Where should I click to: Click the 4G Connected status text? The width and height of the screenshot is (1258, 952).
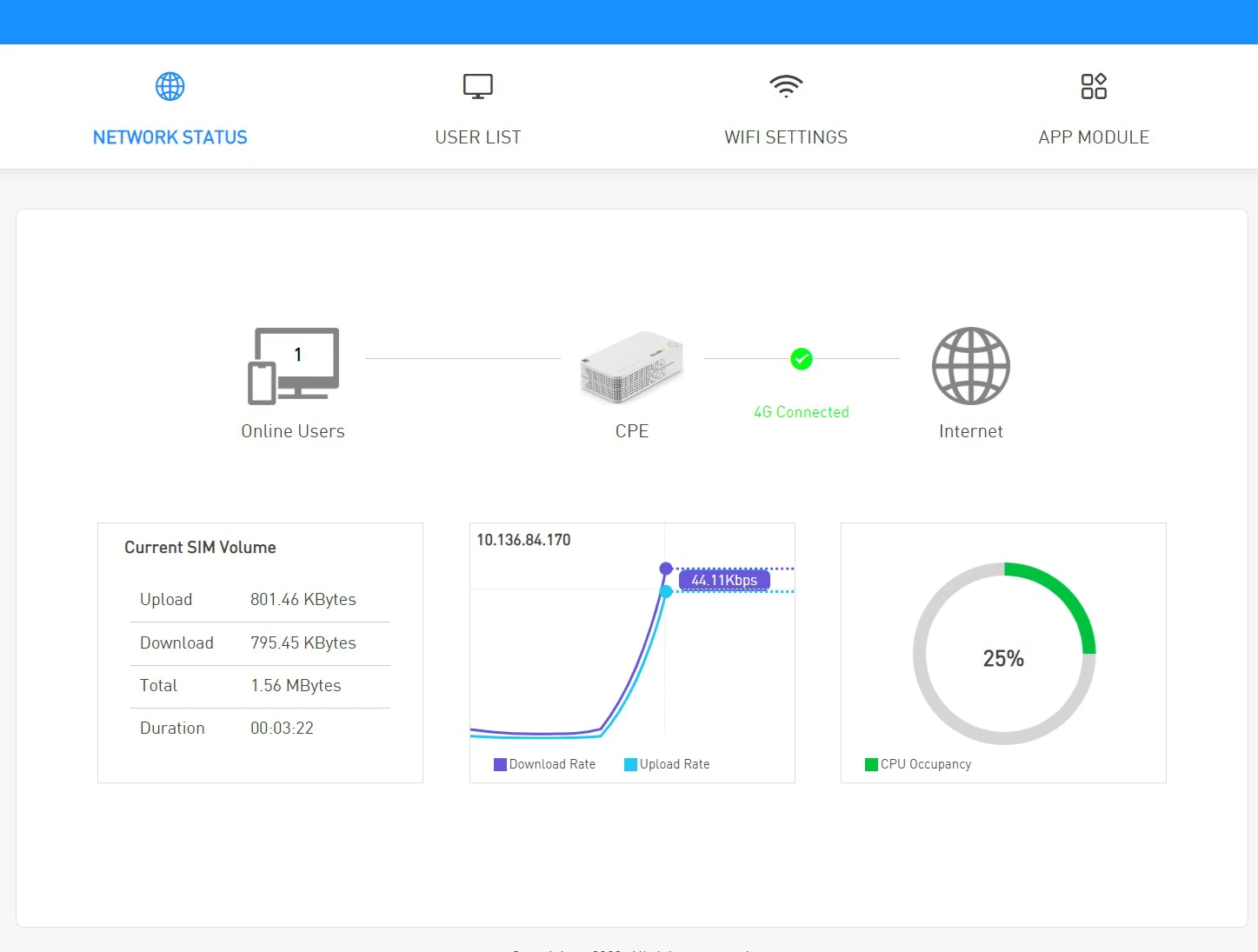(801, 412)
